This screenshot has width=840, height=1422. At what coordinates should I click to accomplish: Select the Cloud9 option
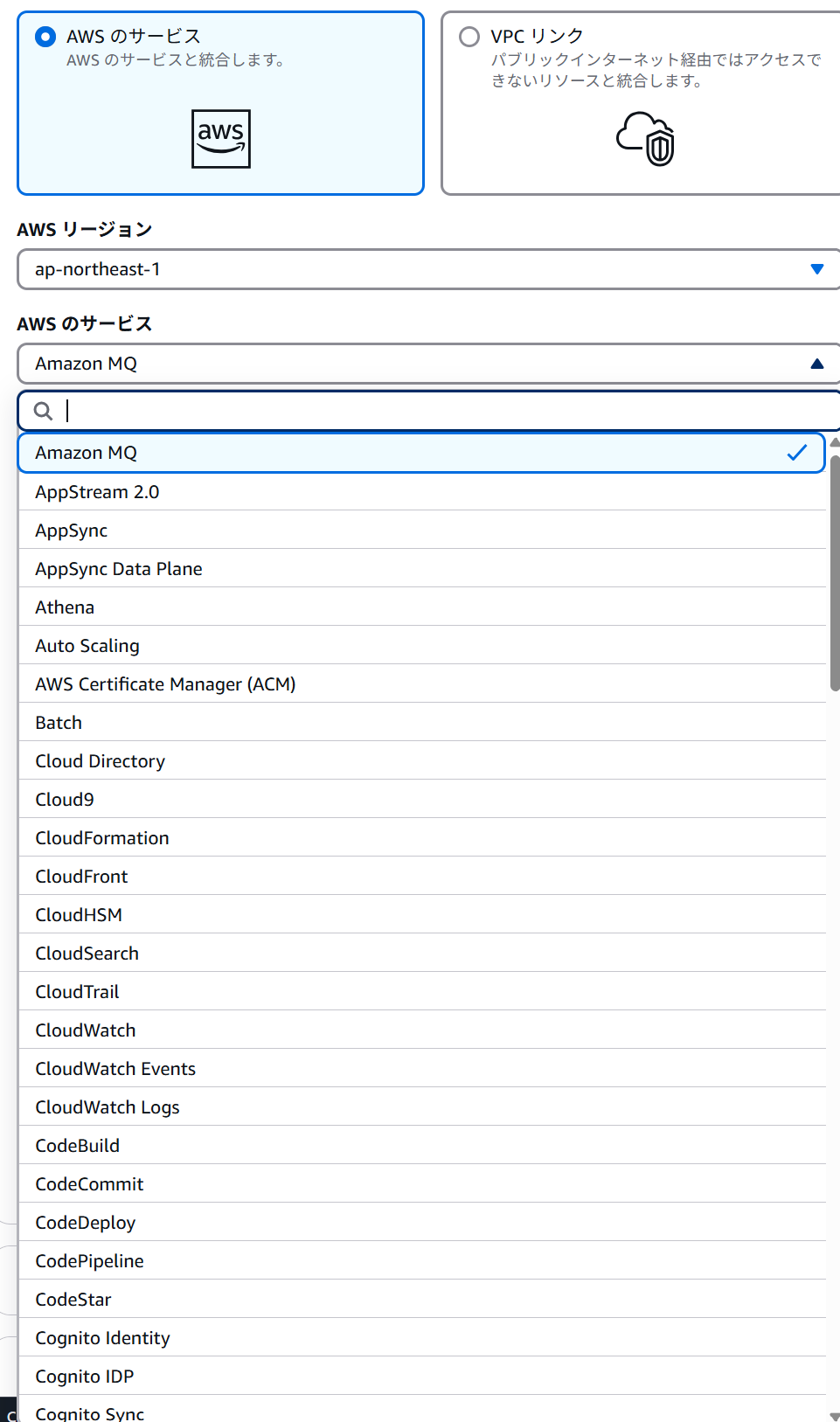[422, 800]
